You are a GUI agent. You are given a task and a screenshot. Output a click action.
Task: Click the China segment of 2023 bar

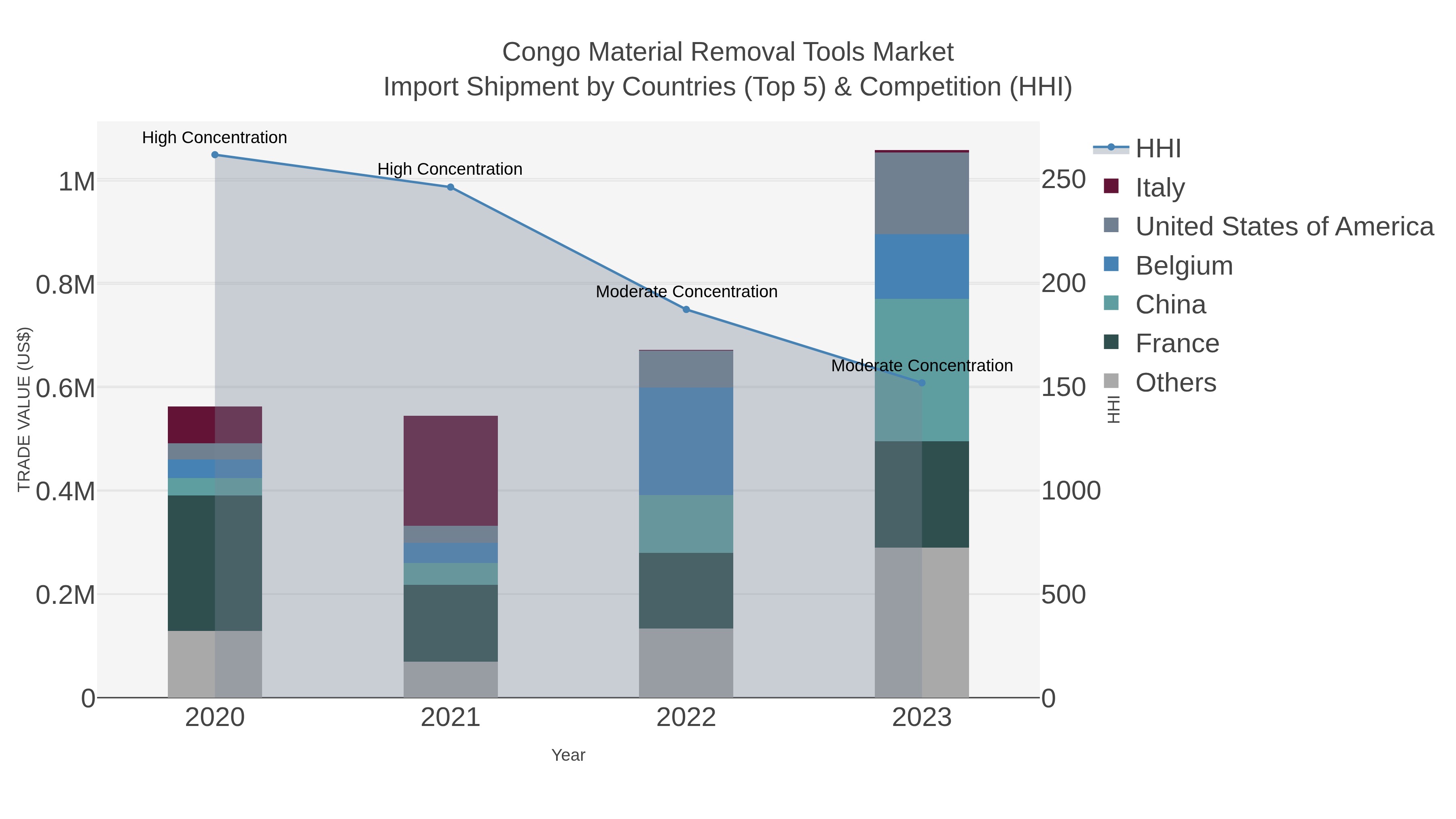pyautogui.click(x=922, y=370)
